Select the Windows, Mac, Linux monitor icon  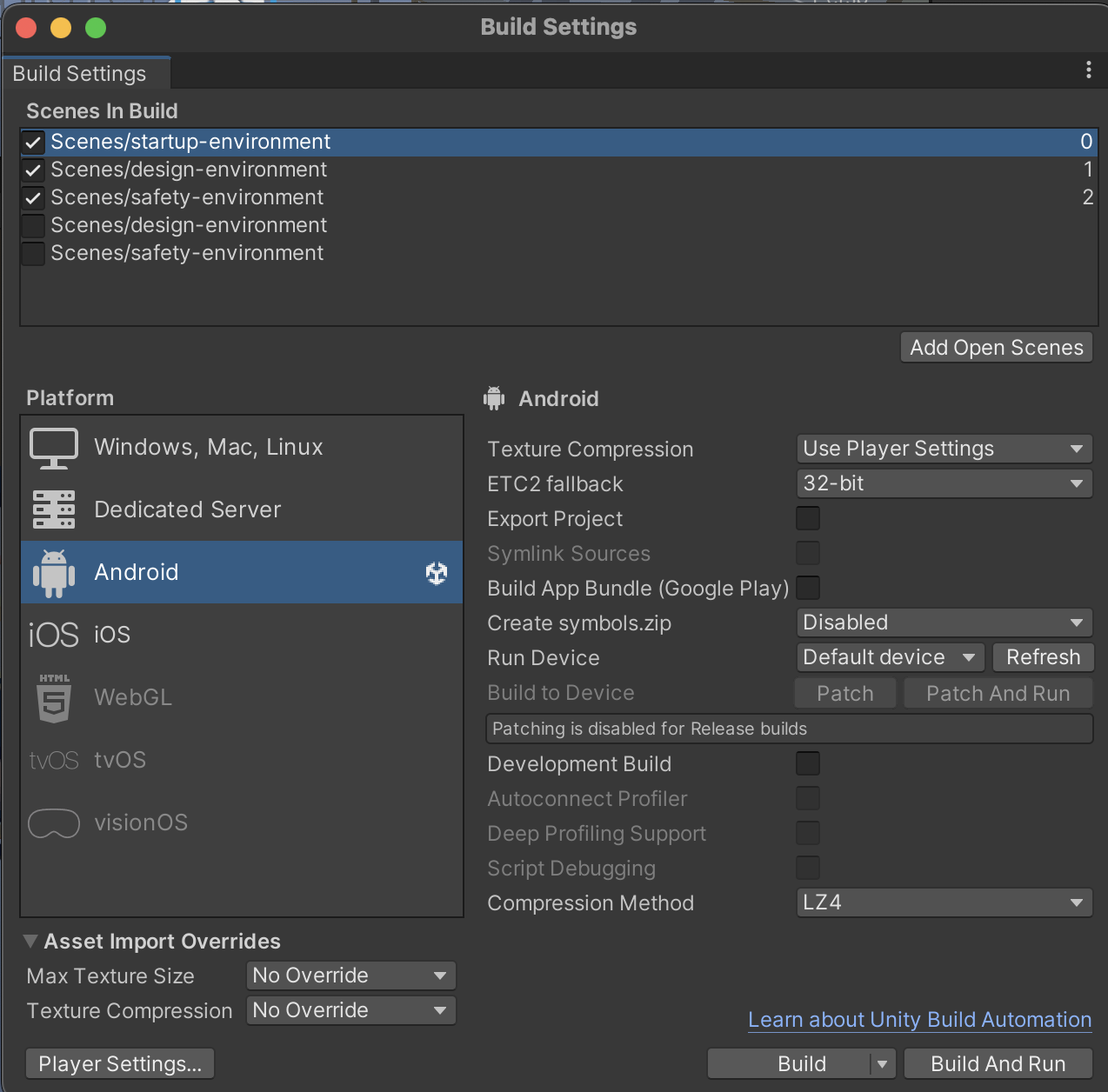(x=54, y=448)
